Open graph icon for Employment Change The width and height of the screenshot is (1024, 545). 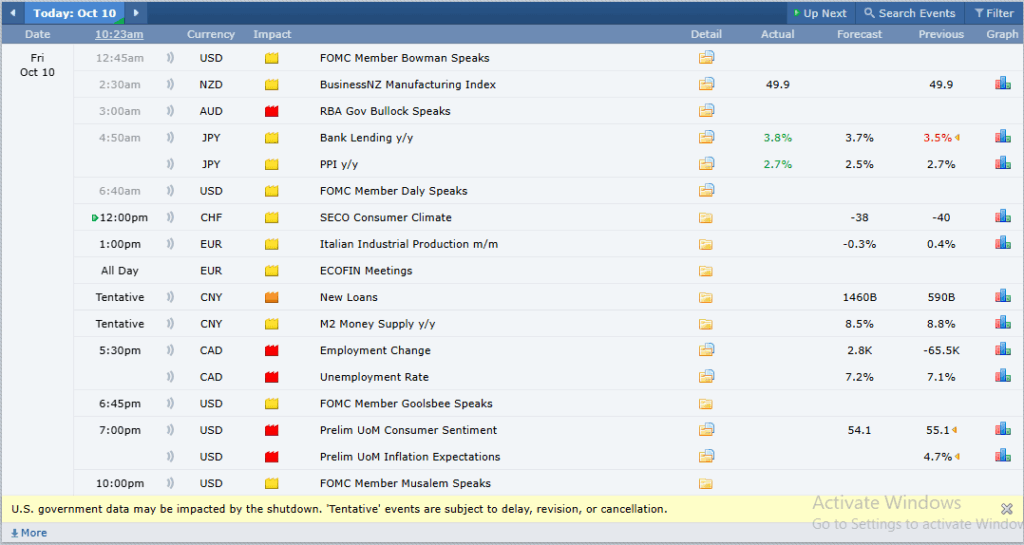[1002, 350]
